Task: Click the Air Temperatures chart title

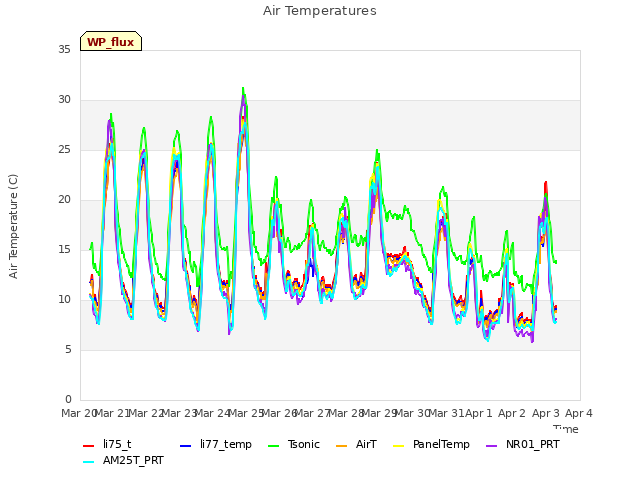Action: [x=320, y=11]
